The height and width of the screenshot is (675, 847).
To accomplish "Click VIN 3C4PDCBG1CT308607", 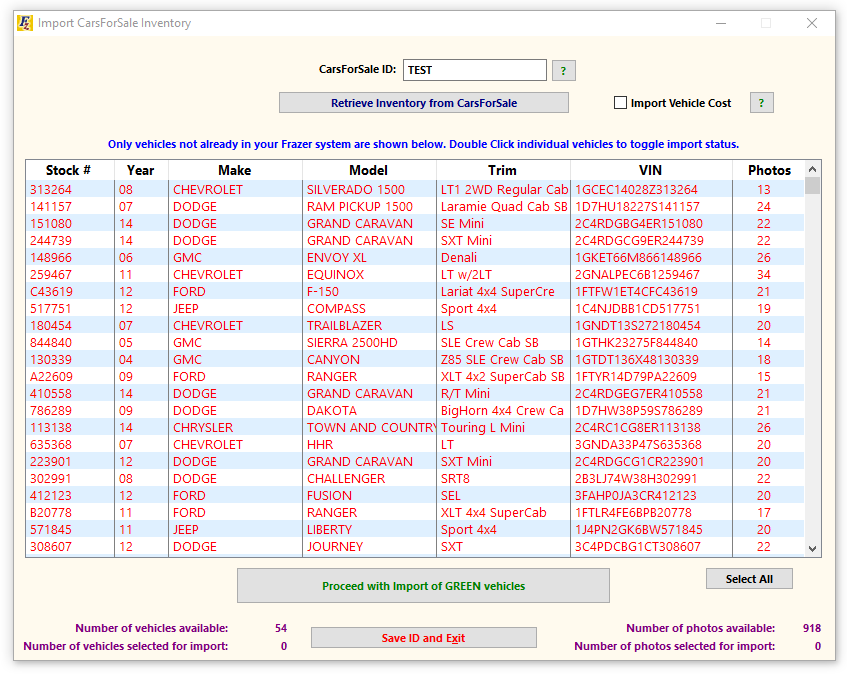I will click(x=637, y=547).
